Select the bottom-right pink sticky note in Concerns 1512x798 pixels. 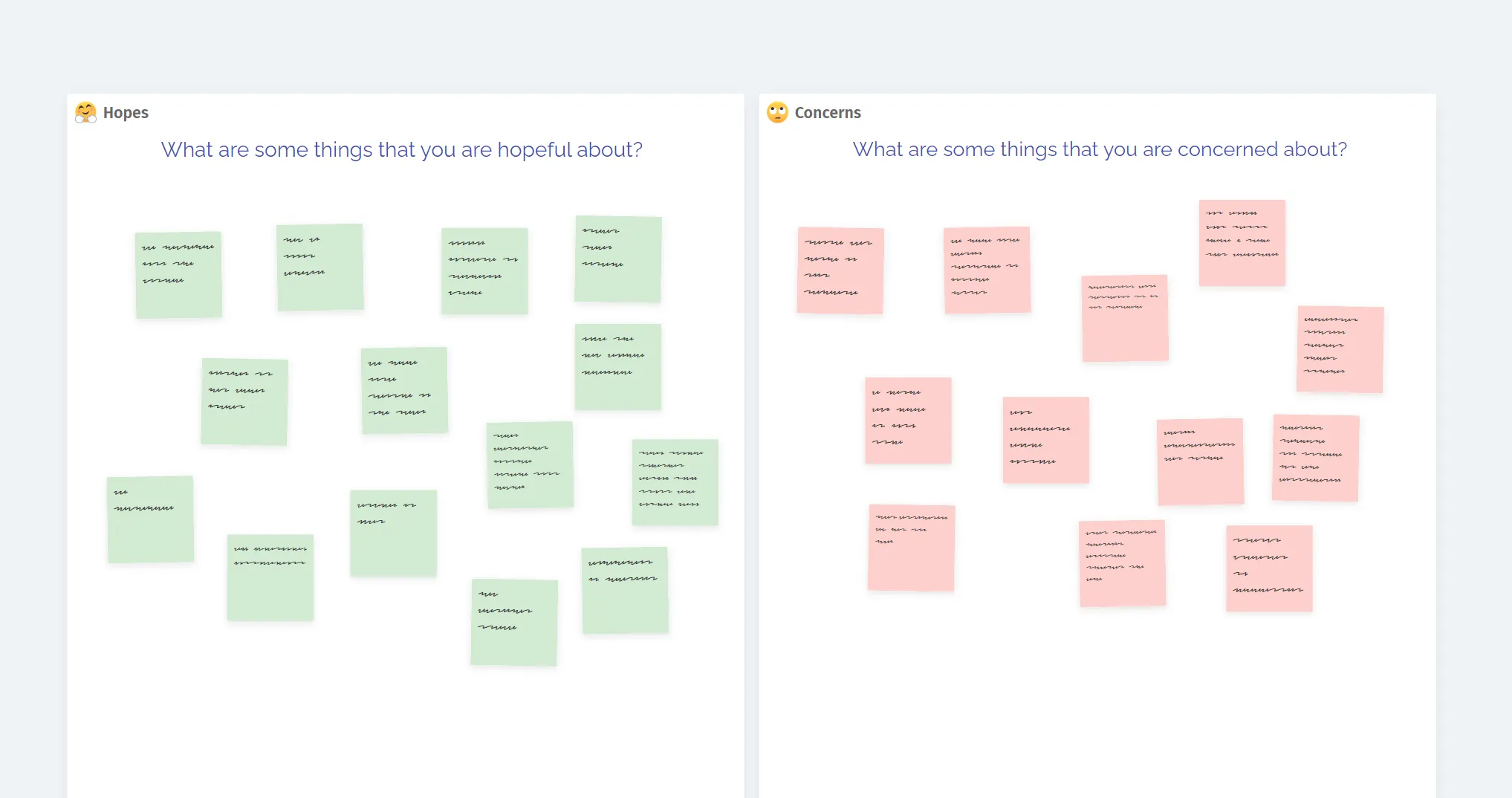(1269, 568)
